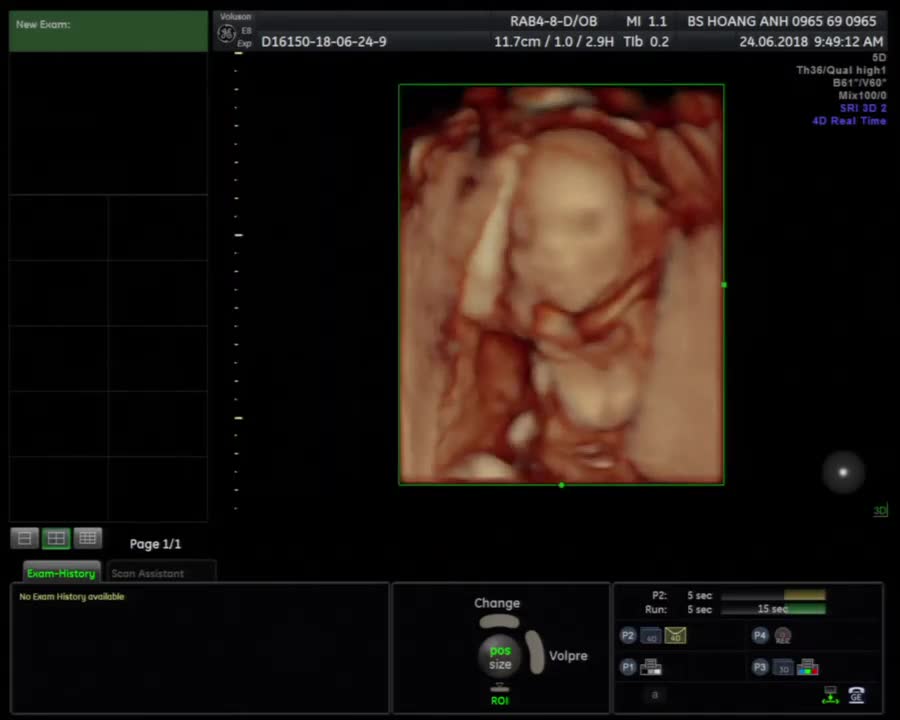Click the P4 REC record icon
The image size is (900, 720).
point(783,636)
